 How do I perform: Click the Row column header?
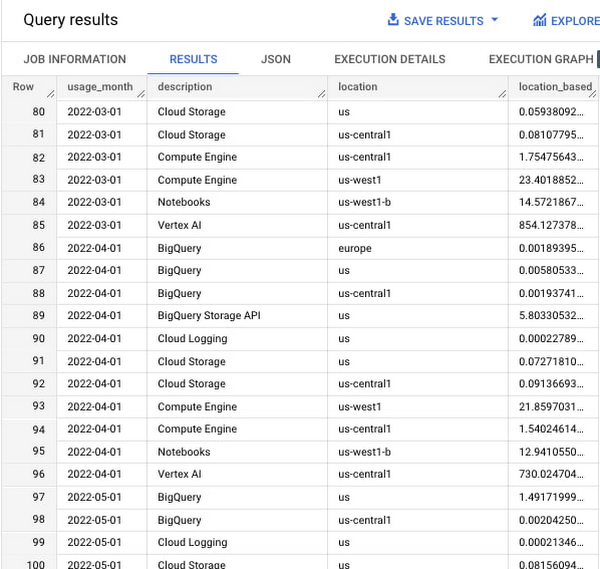pos(23,87)
